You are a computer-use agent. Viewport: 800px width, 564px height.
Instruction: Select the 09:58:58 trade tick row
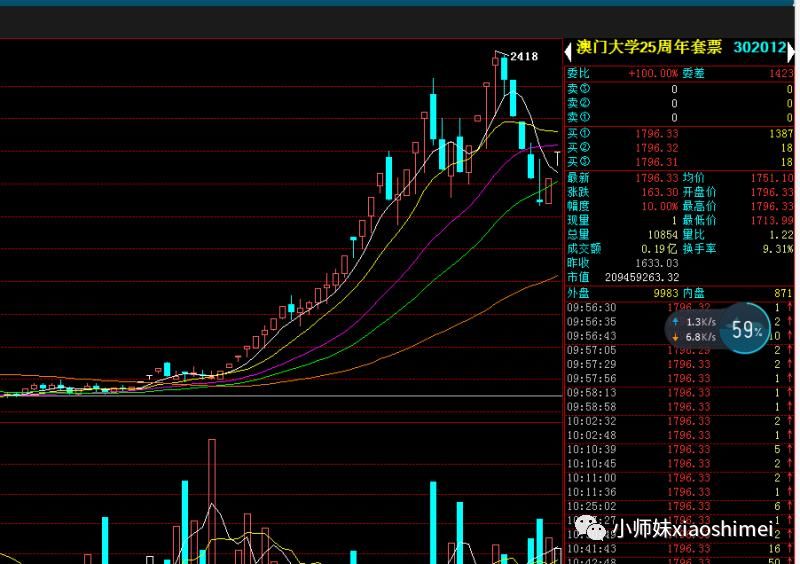tap(680, 407)
